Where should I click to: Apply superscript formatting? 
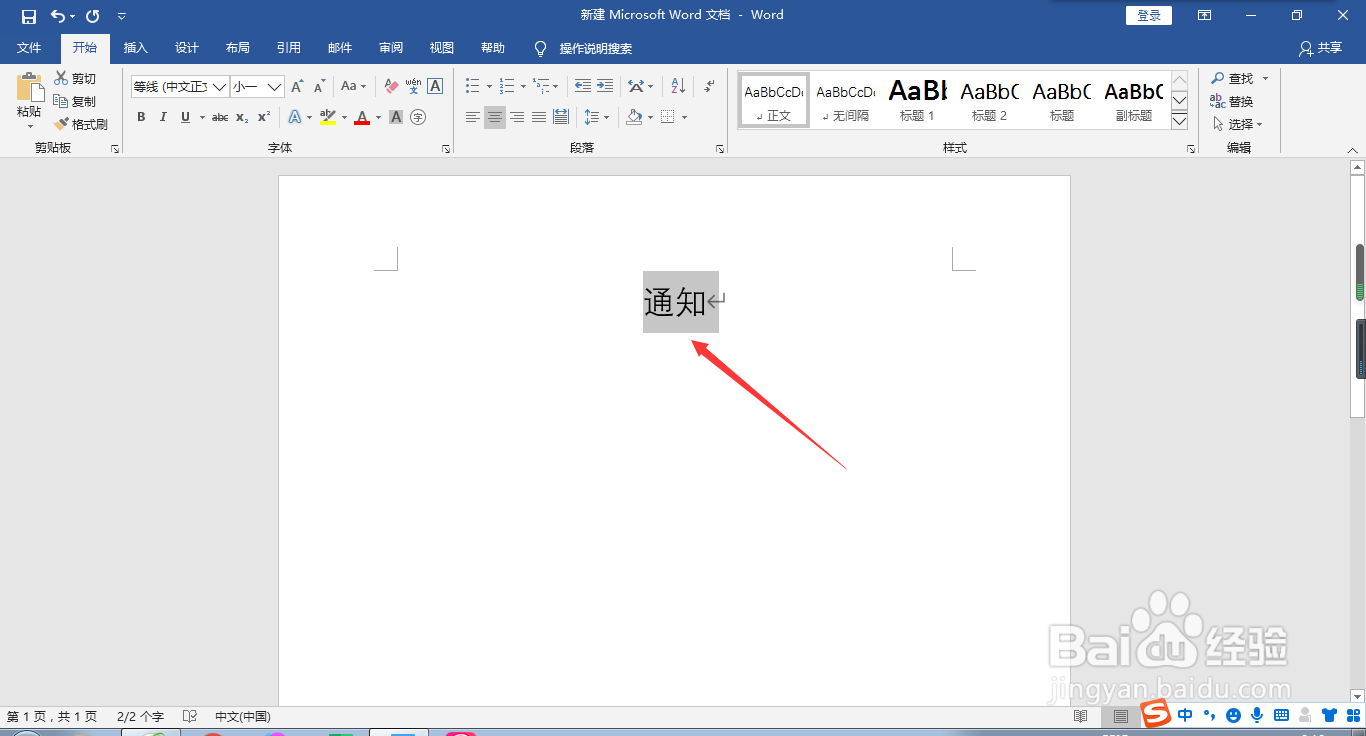coord(264,117)
